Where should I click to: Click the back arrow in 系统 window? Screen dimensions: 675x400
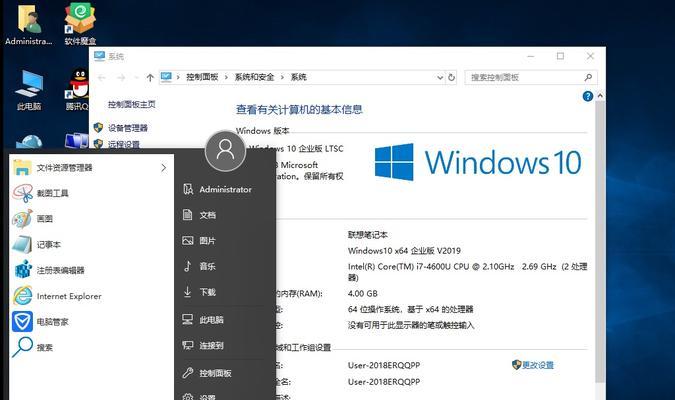[x=102, y=78]
